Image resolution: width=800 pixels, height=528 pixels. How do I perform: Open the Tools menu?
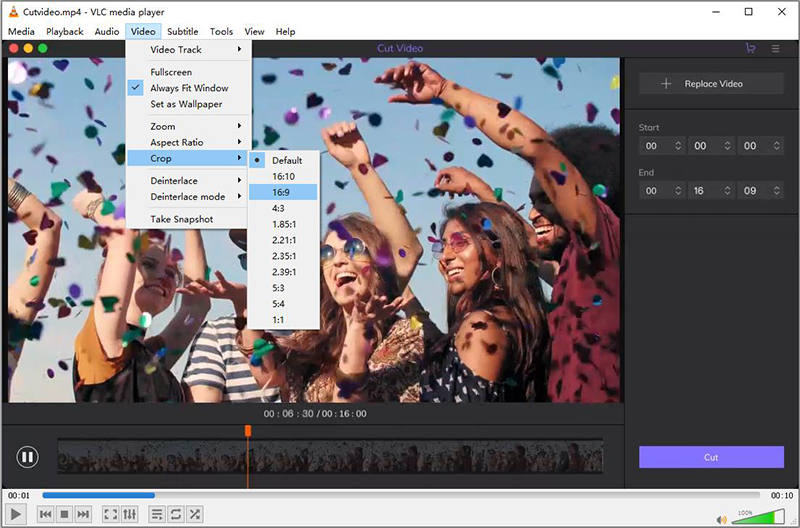click(221, 32)
